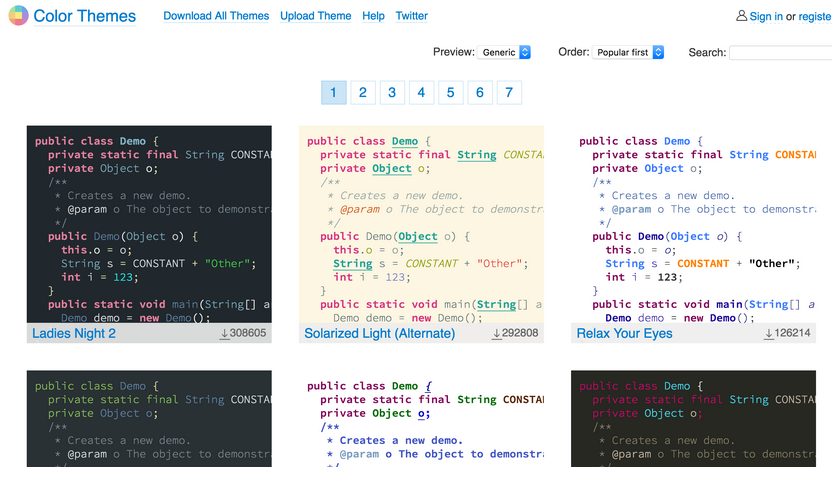Open the Ladies Night 2 theme title

74,334
